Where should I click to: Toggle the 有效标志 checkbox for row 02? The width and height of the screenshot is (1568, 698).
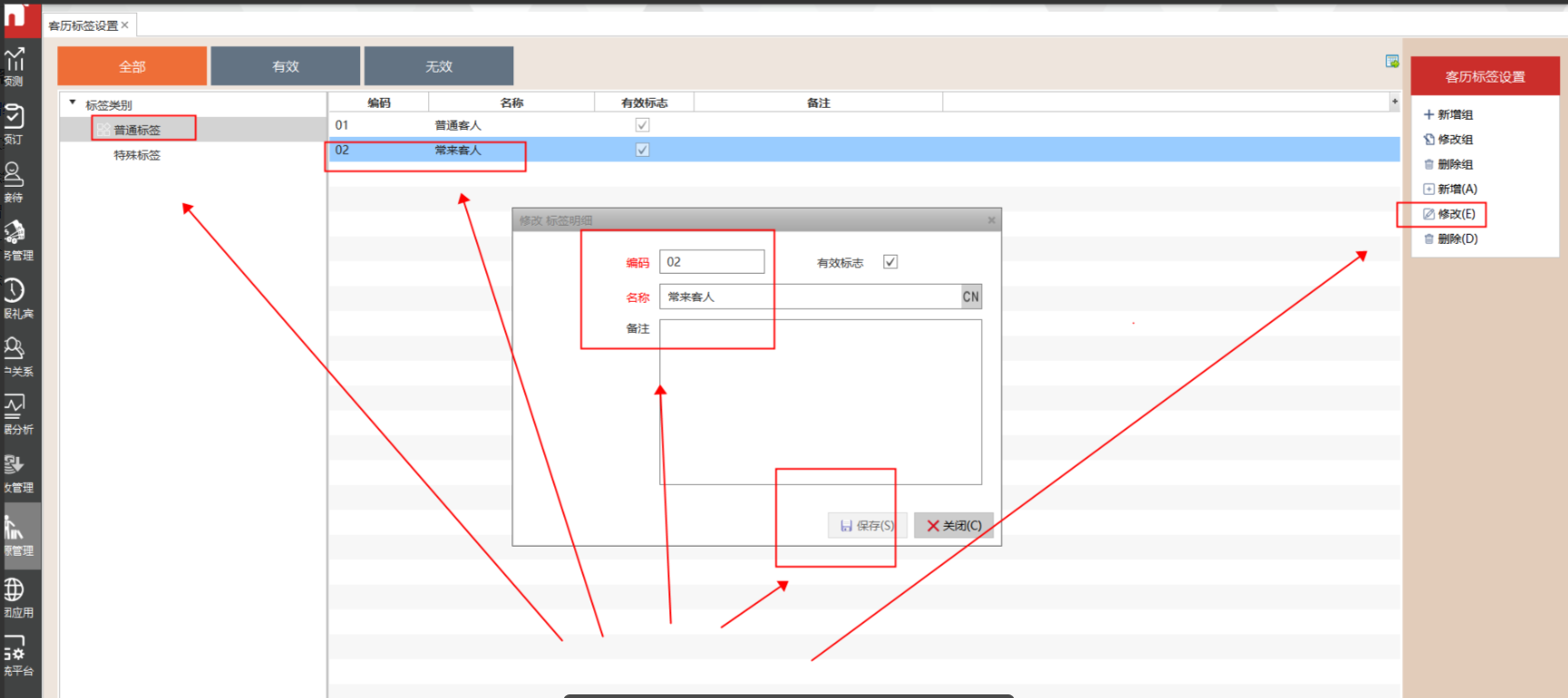tap(642, 150)
